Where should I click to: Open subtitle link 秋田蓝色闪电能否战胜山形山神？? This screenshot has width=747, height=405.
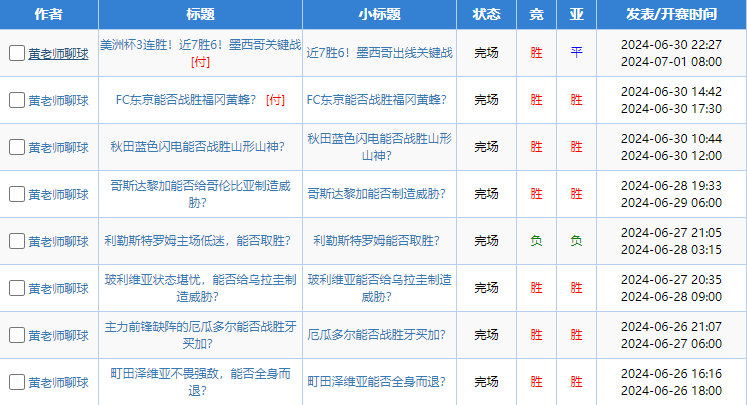(x=379, y=147)
